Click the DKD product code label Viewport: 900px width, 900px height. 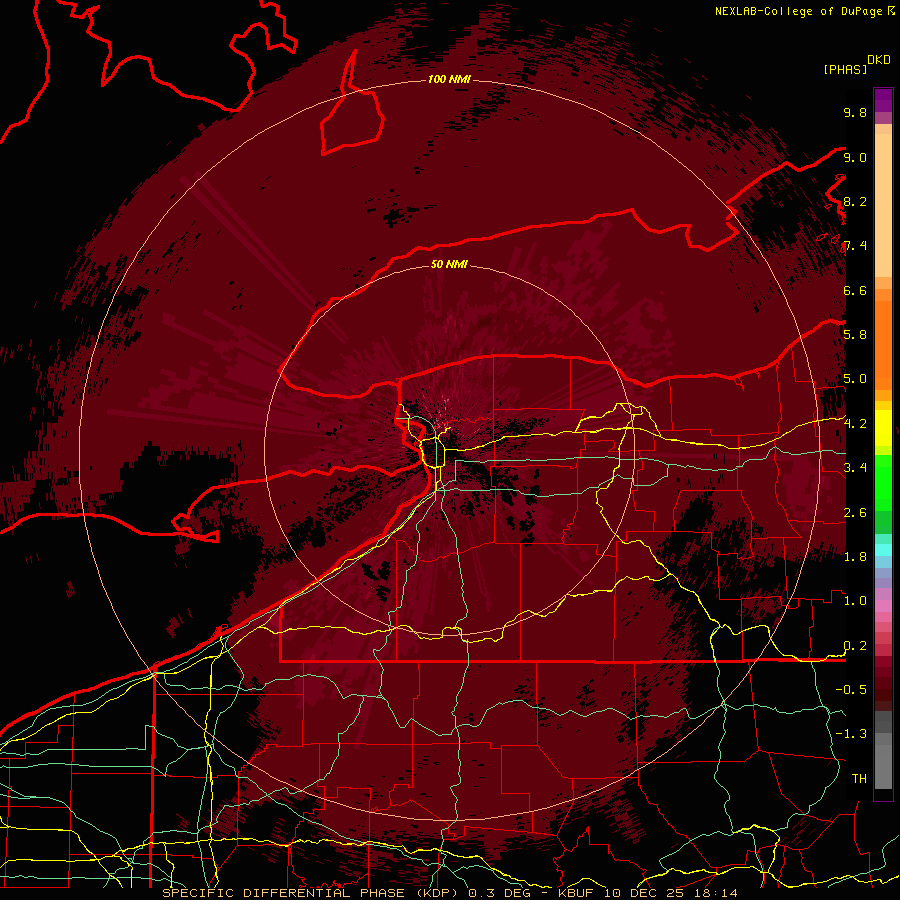point(878,60)
